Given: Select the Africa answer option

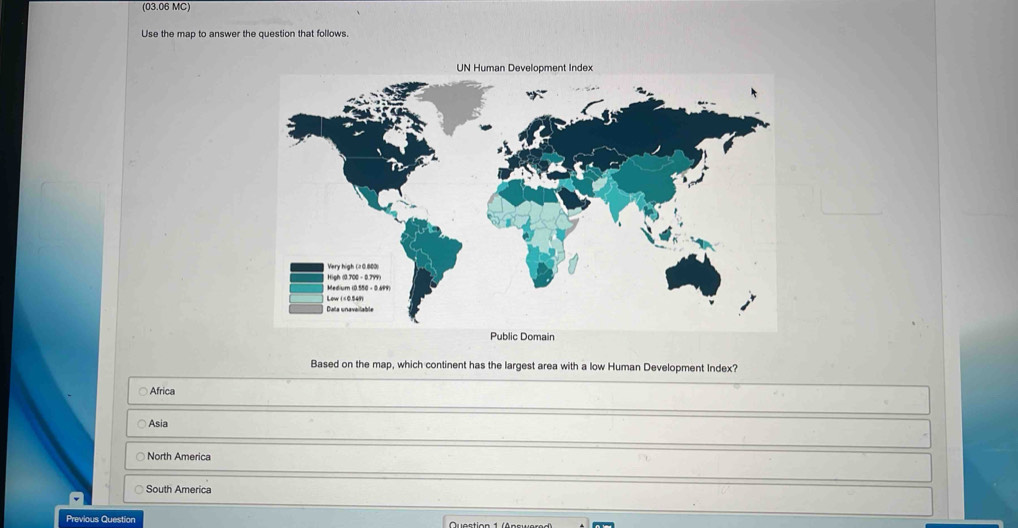Looking at the screenshot, I should tap(528, 395).
